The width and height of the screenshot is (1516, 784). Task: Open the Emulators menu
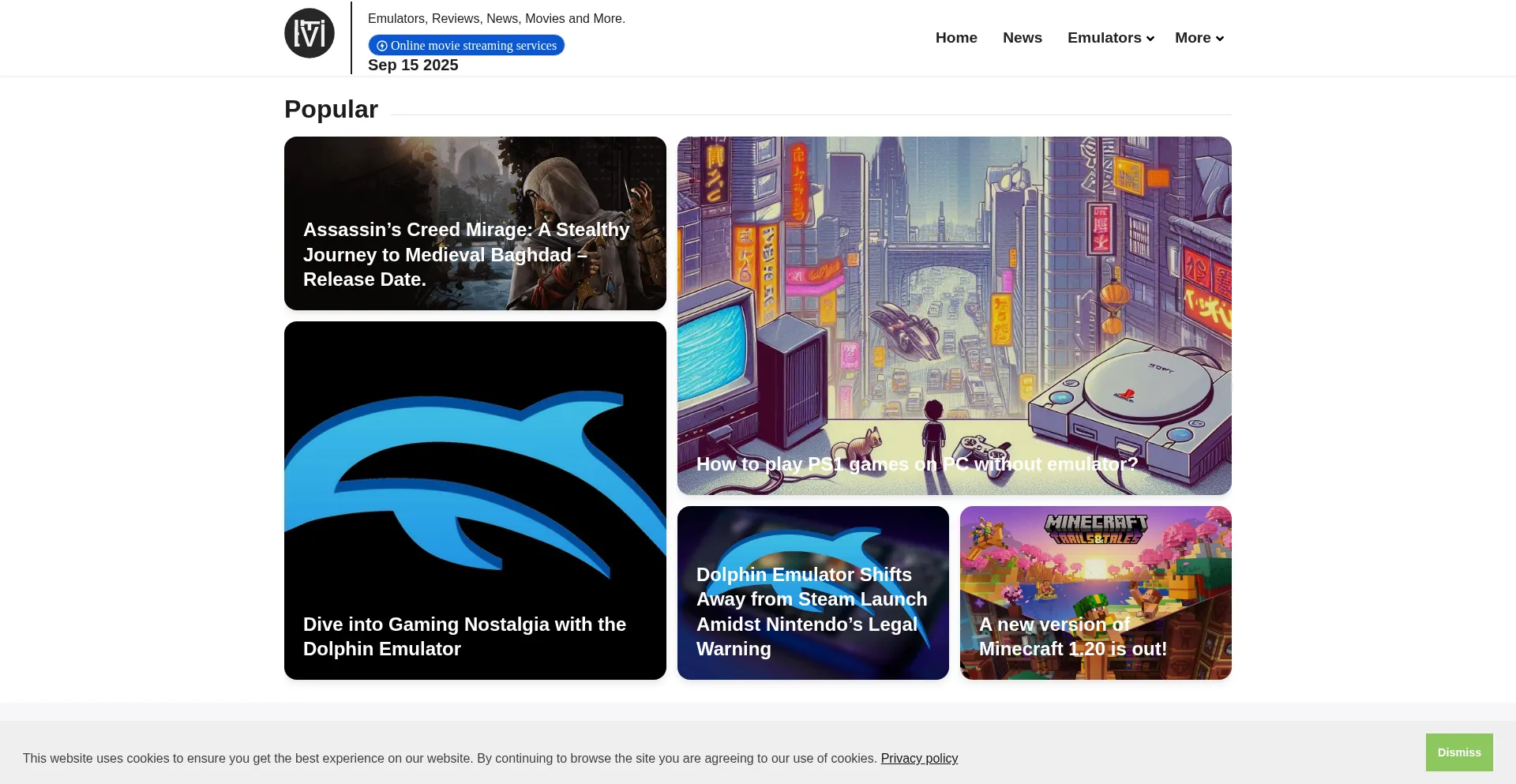1104,38
